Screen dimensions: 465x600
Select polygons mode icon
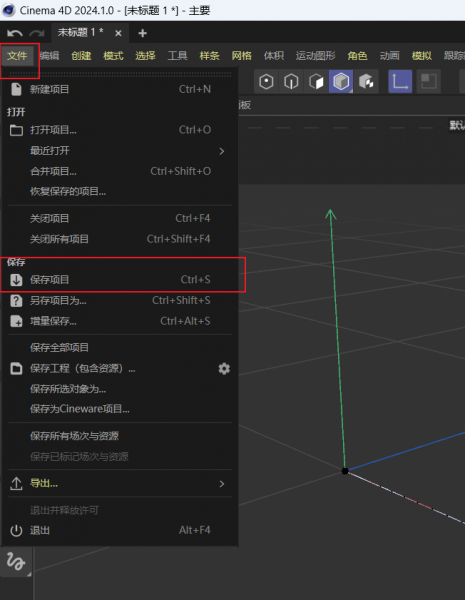(316, 82)
